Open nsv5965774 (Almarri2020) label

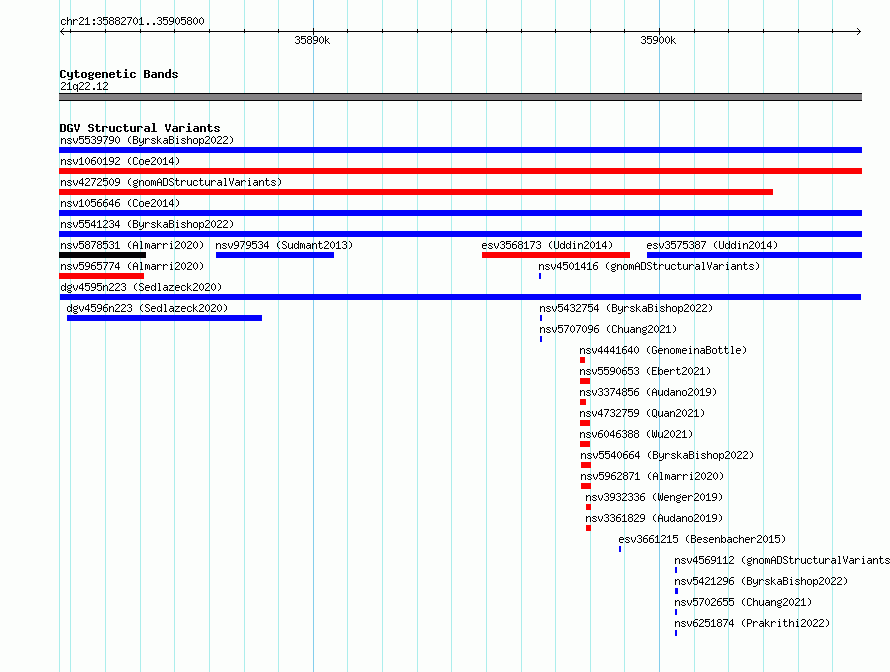pyautogui.click(x=132, y=266)
